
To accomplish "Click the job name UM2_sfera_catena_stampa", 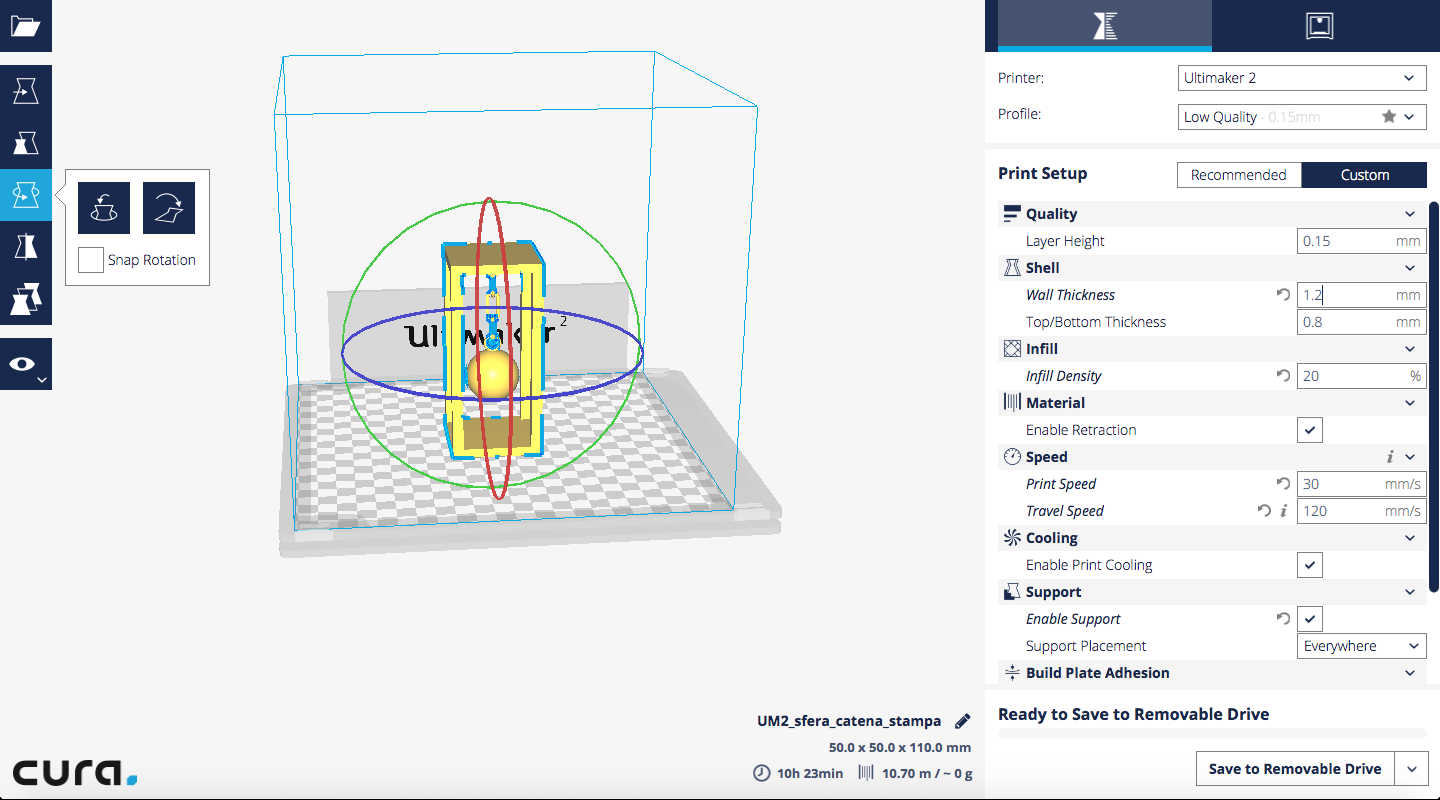I will click(x=849, y=721).
